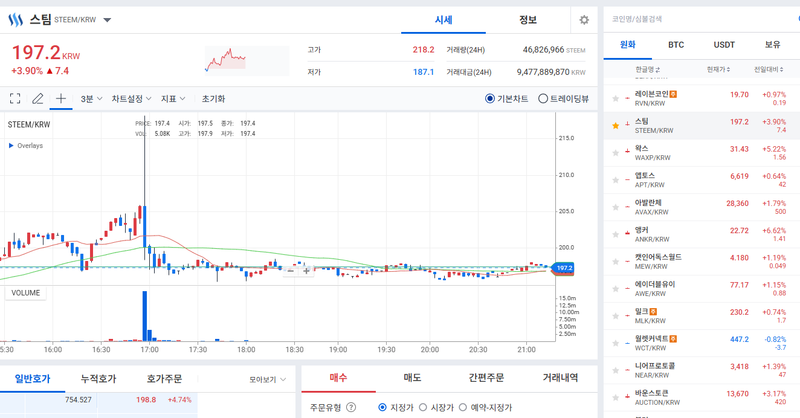The height and width of the screenshot is (418, 800).
Task: Open the 거래내역 tab
Action: click(560, 378)
